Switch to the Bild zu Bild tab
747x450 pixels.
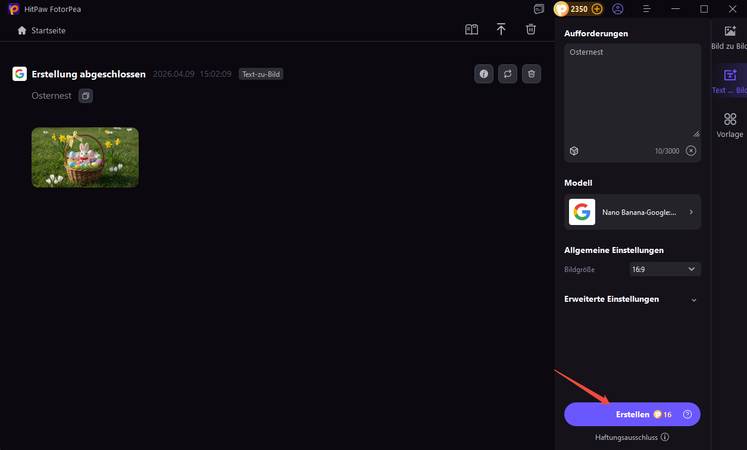pyautogui.click(x=729, y=38)
